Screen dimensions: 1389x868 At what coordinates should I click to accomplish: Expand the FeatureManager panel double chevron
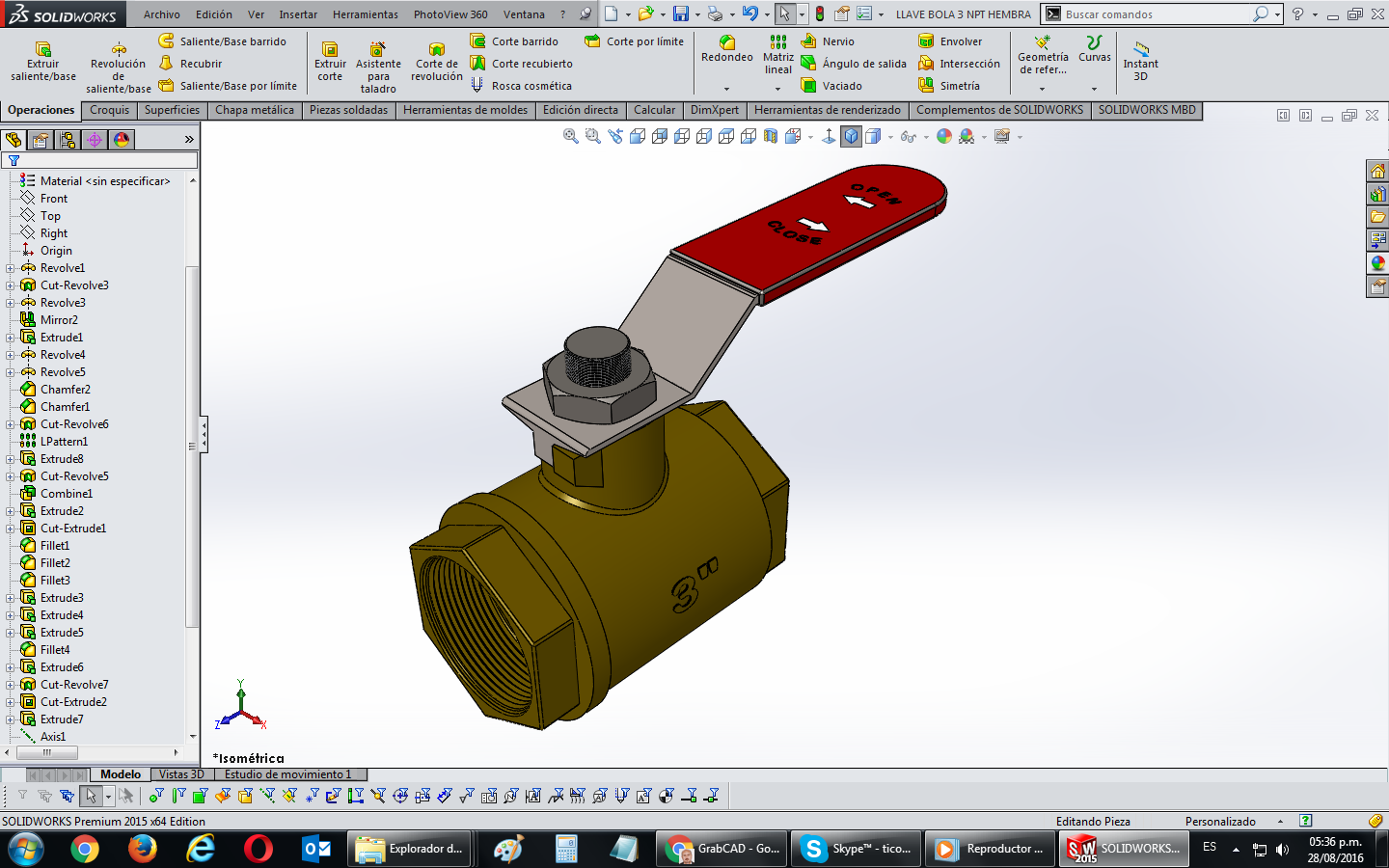[189, 140]
